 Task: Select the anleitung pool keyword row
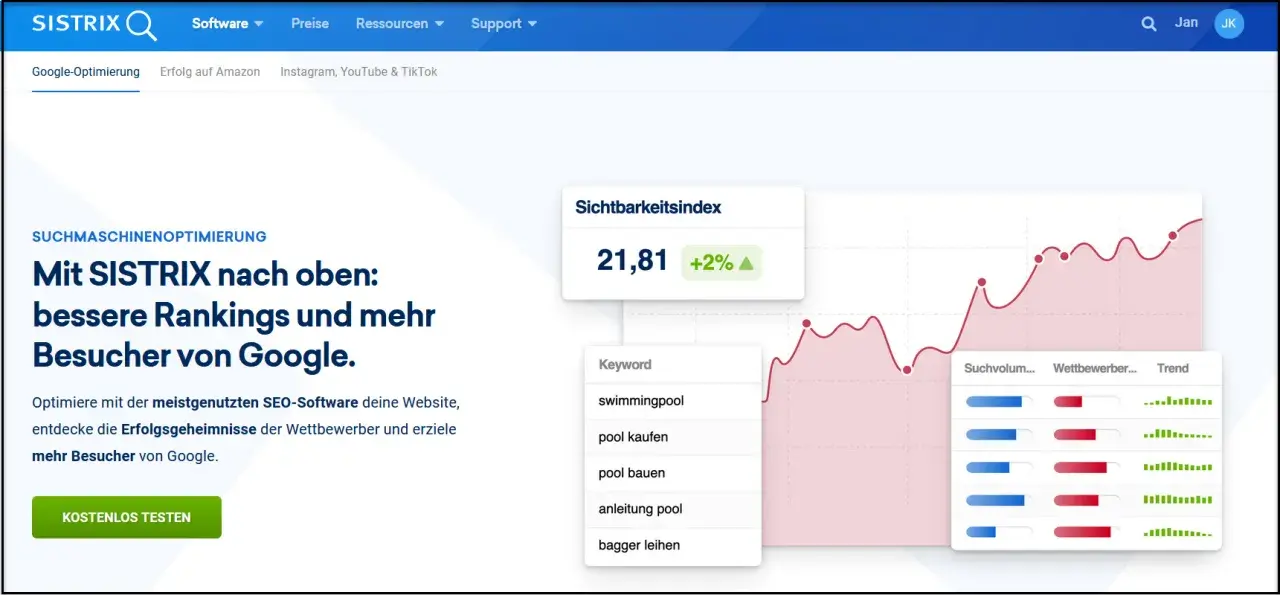[x=673, y=509]
